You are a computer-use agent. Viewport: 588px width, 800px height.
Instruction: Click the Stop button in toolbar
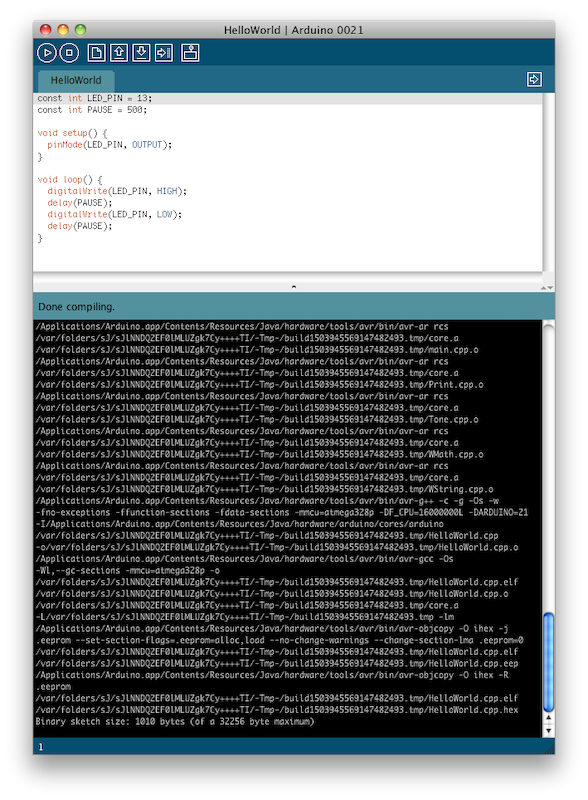[x=69, y=53]
